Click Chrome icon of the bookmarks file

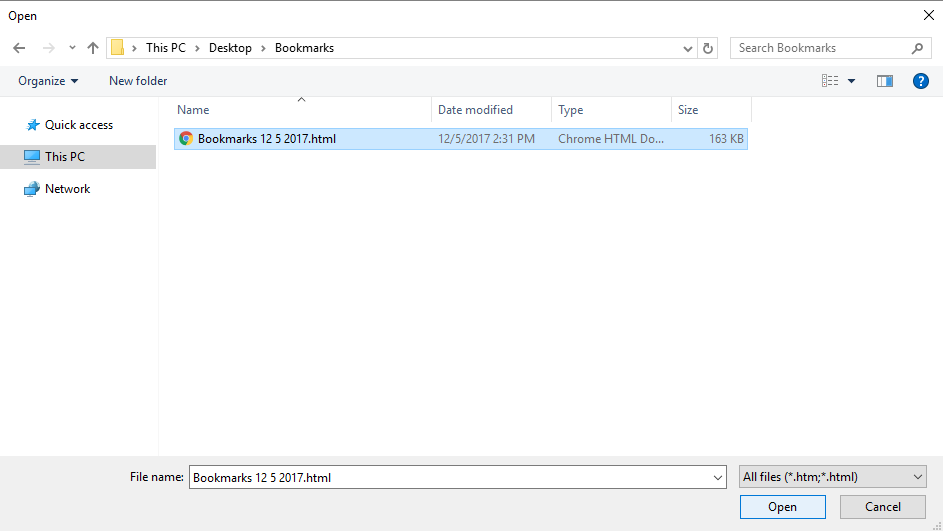coord(186,139)
